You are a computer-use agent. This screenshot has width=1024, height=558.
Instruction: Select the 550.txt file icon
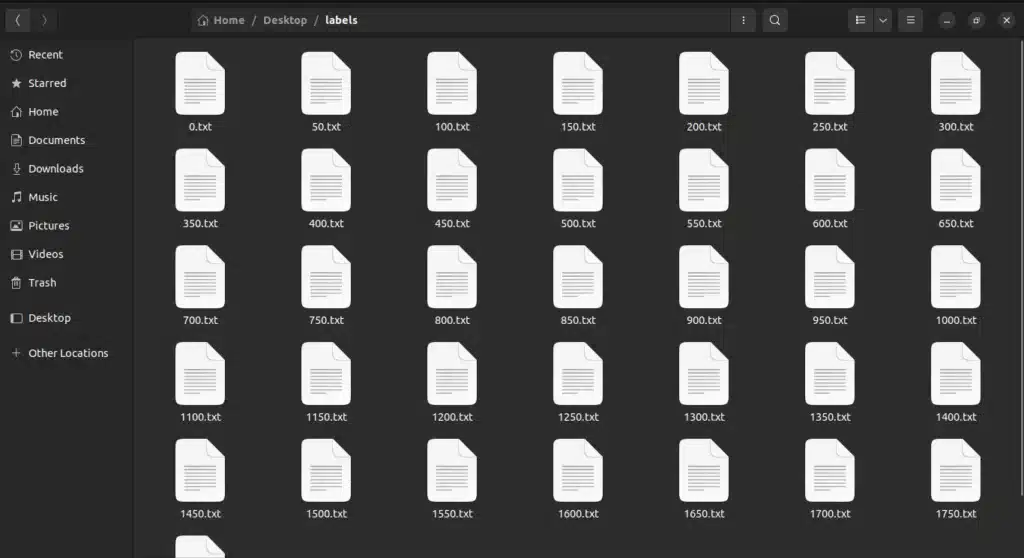(704, 180)
